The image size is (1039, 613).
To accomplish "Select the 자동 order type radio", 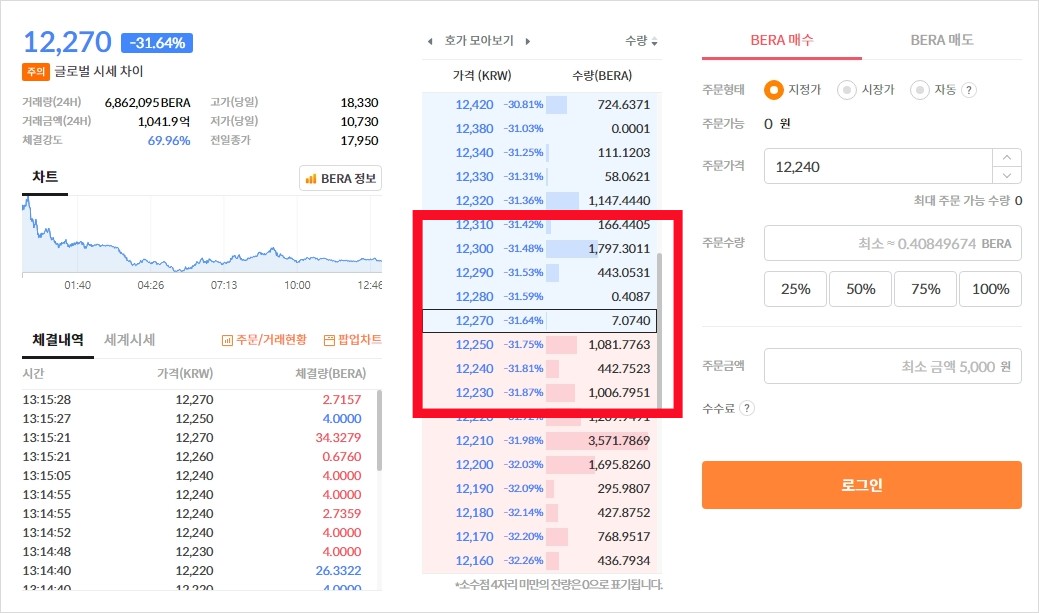I will click(920, 90).
